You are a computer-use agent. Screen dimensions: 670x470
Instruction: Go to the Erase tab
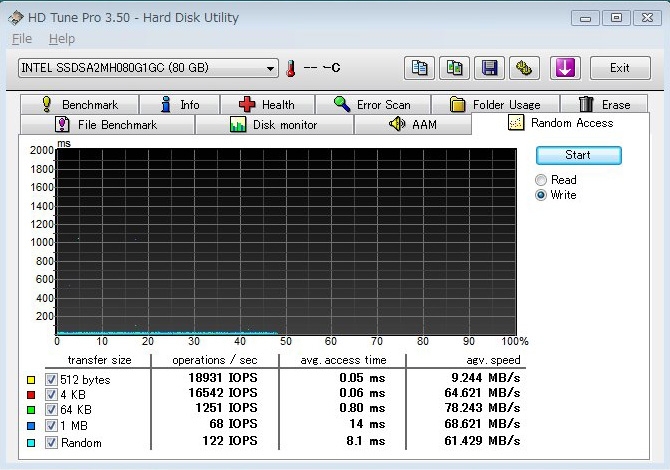coord(605,104)
